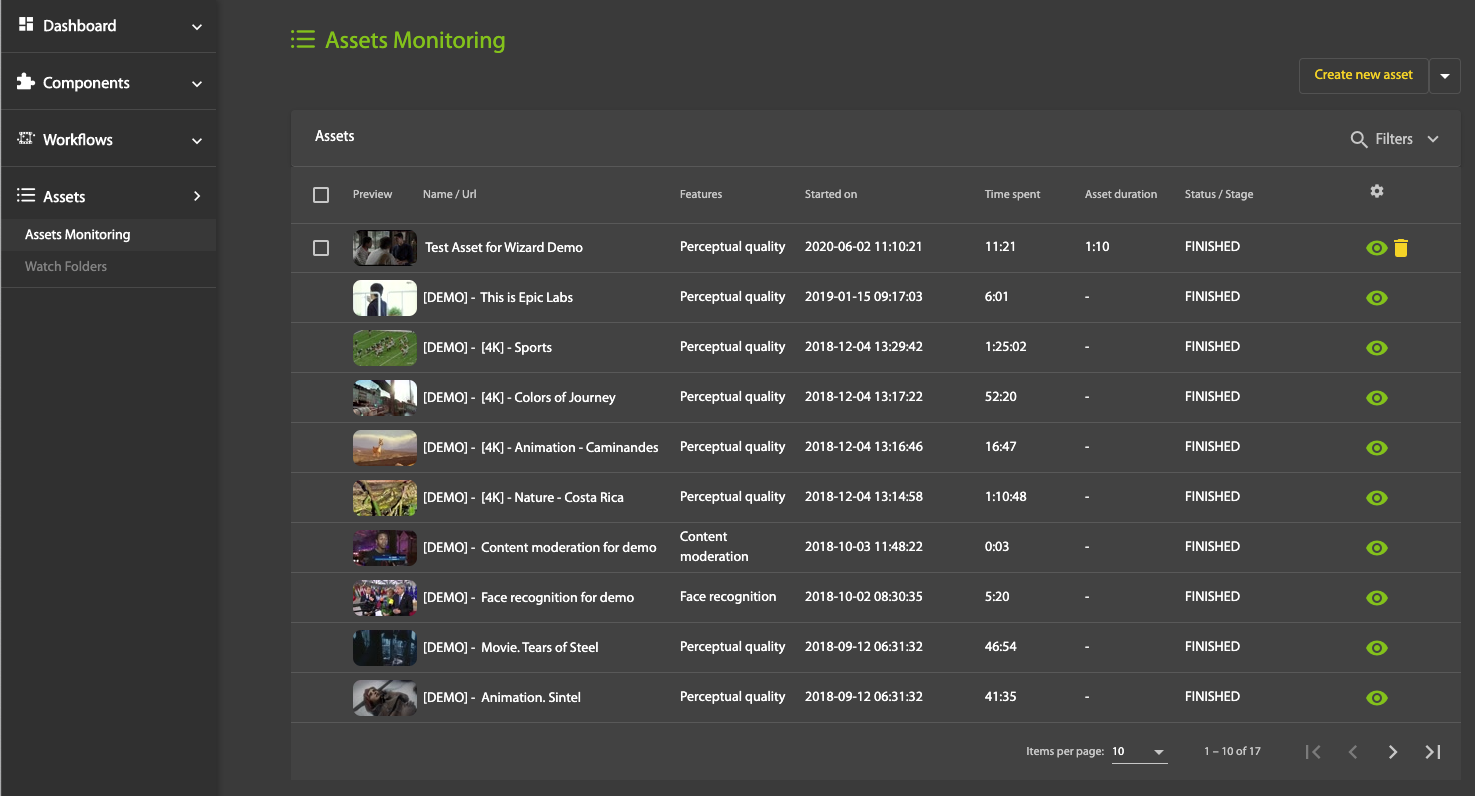Screen dimensions: 1475x796
Task: View the Animation. Sintel asset eye icon
Action: [1377, 698]
